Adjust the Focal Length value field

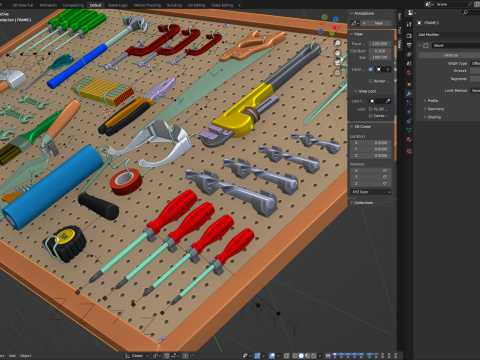pyautogui.click(x=380, y=44)
